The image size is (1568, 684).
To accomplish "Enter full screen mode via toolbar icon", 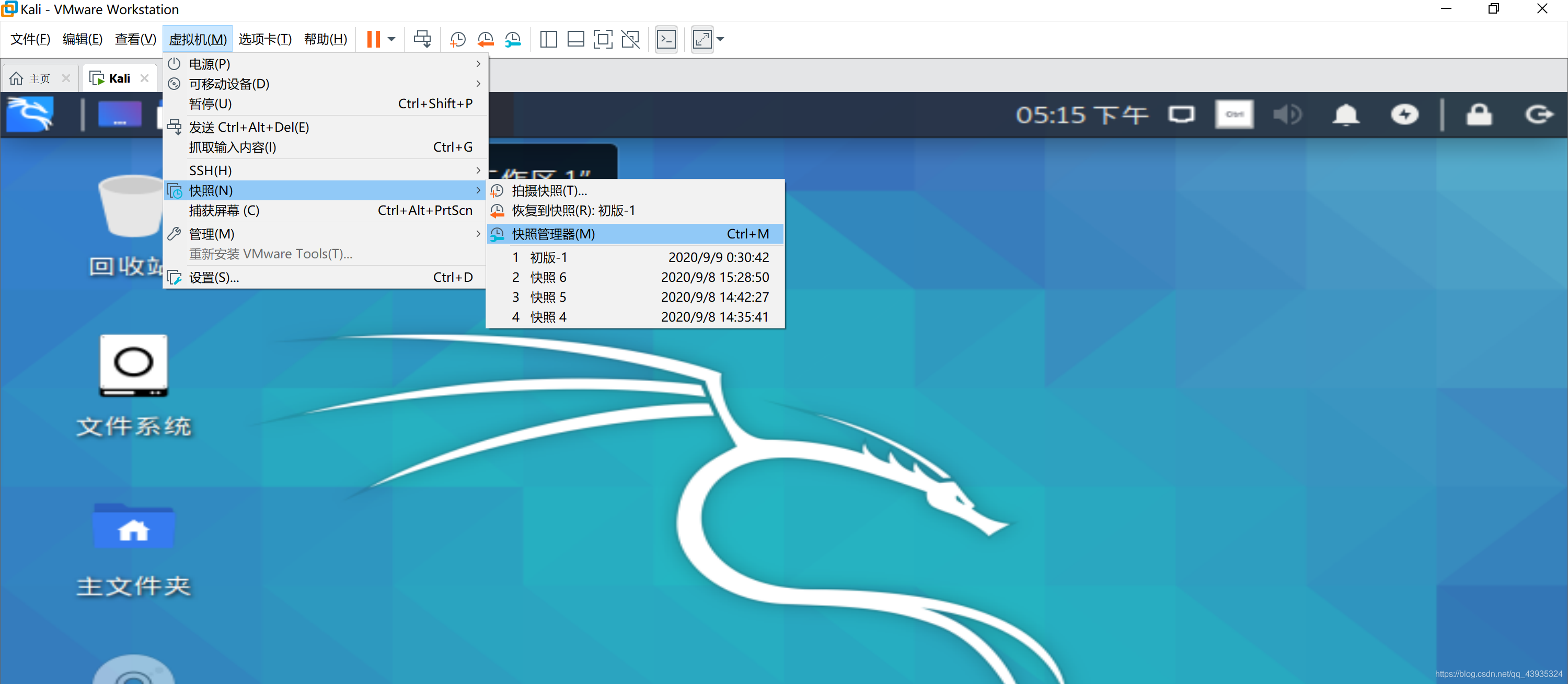I will tap(603, 40).
